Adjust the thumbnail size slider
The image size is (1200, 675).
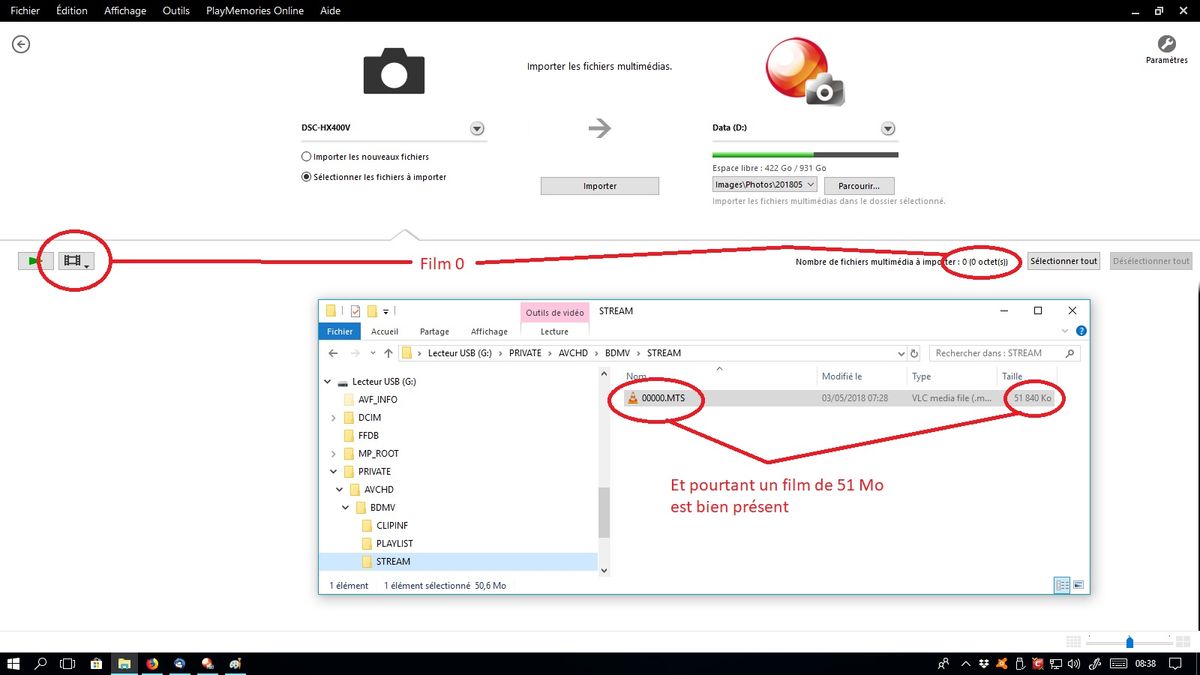[1129, 642]
